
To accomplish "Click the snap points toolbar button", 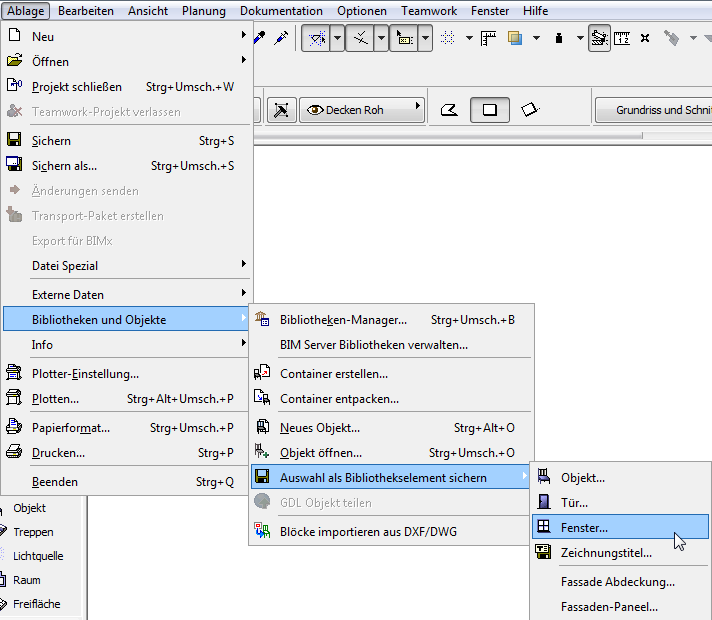I will (x=361, y=38).
